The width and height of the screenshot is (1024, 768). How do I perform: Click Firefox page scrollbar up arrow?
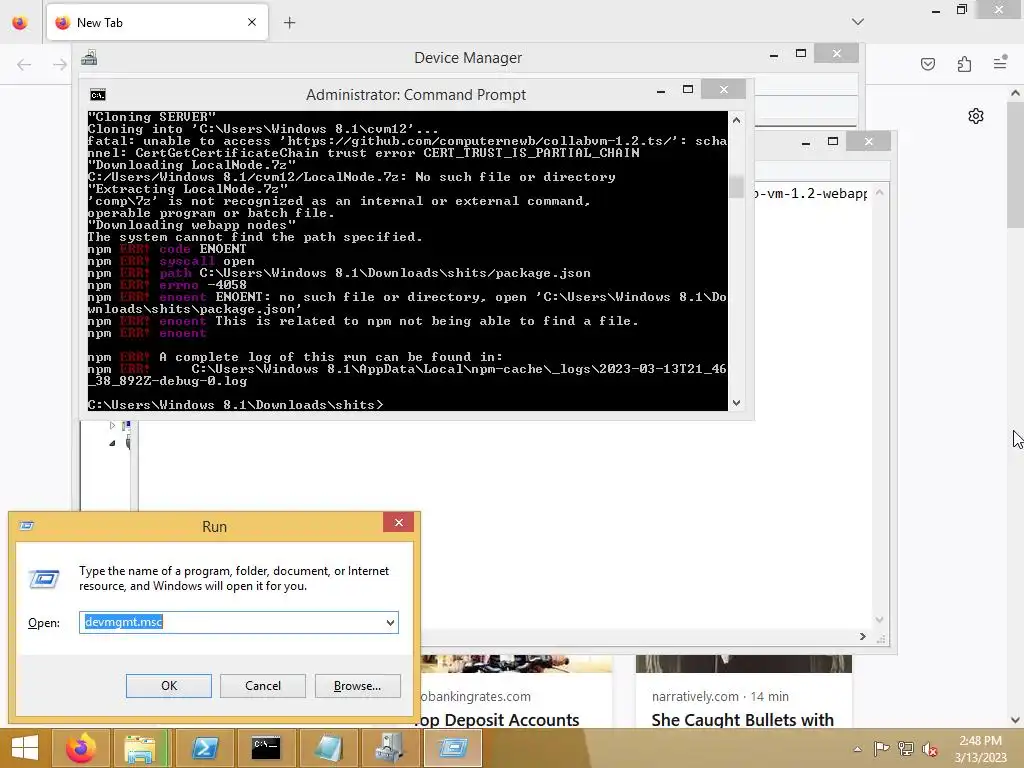1015,93
